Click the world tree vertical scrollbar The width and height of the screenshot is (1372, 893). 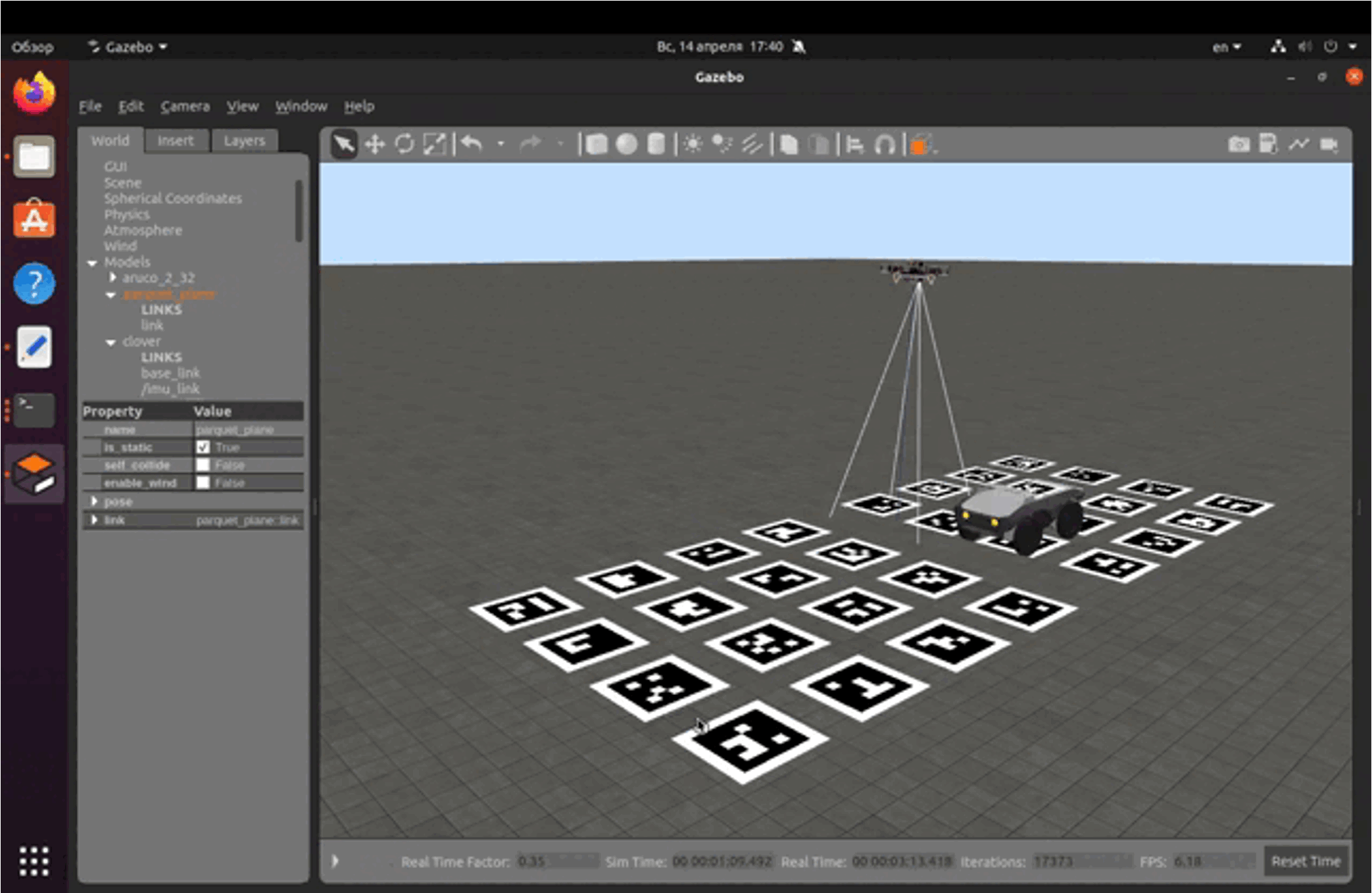(x=299, y=211)
